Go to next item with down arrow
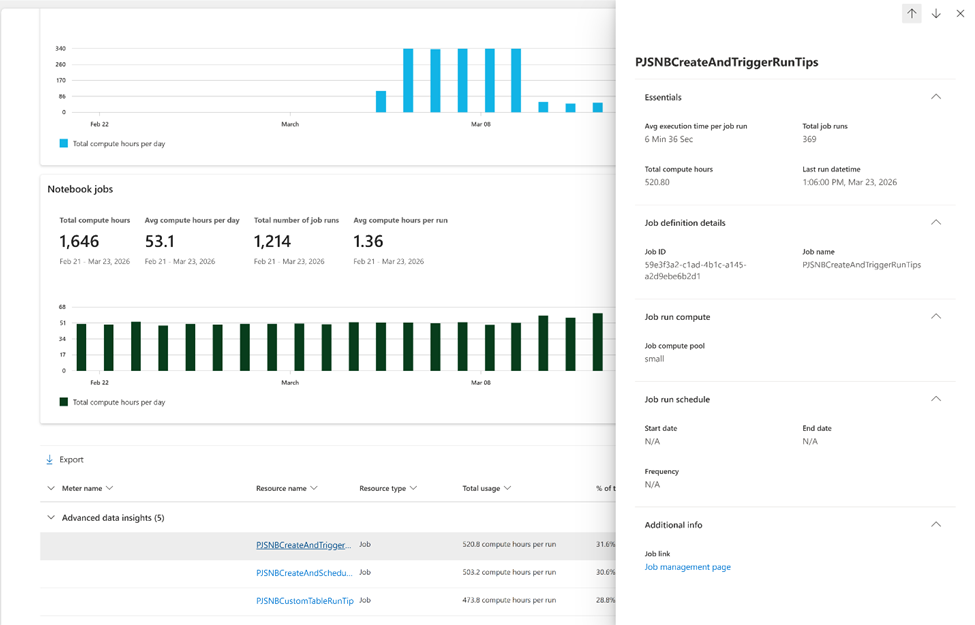 click(936, 14)
